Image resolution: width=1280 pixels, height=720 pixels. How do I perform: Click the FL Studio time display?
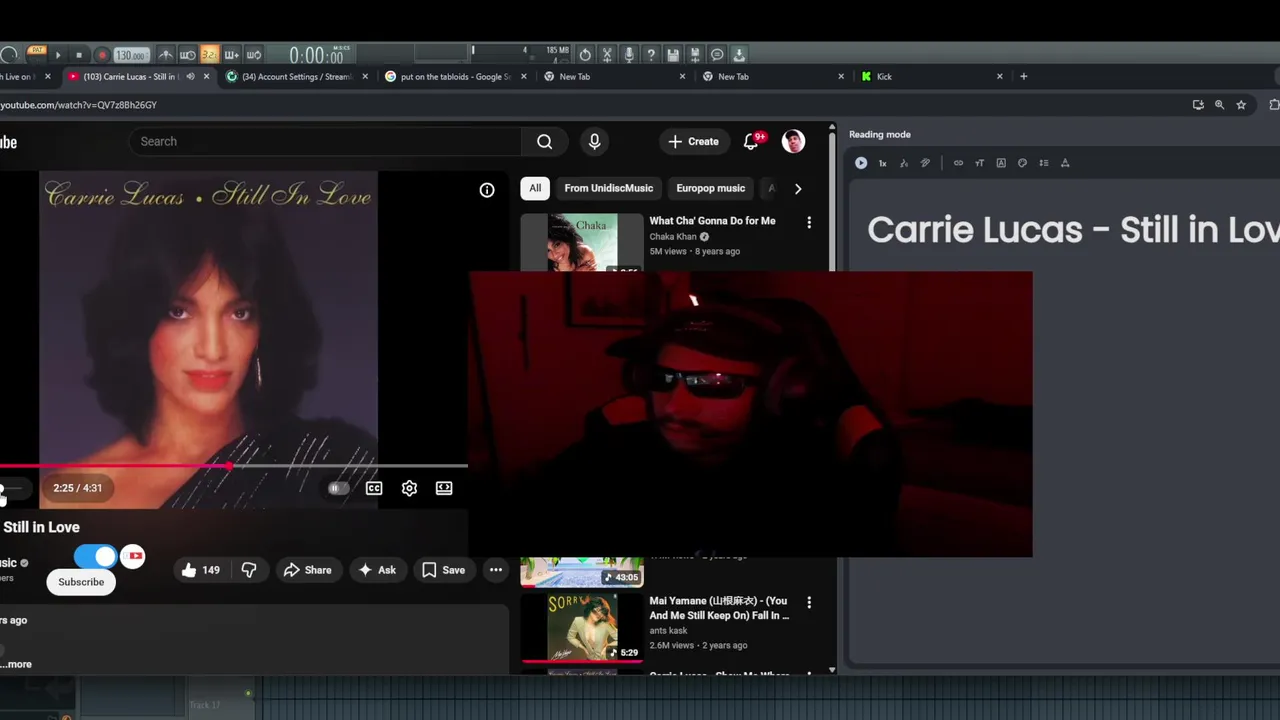315,55
